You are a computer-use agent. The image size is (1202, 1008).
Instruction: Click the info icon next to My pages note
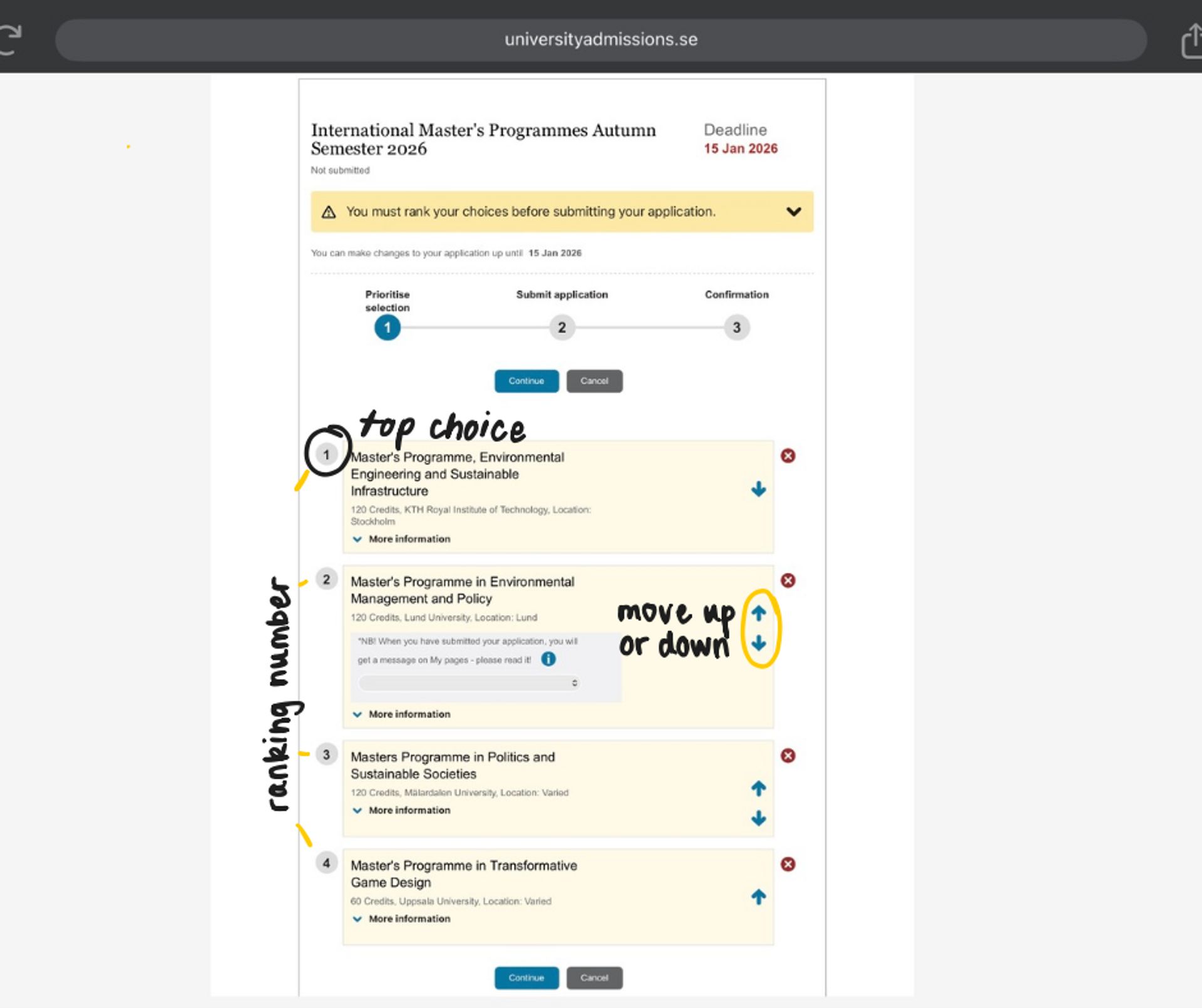[x=548, y=659]
